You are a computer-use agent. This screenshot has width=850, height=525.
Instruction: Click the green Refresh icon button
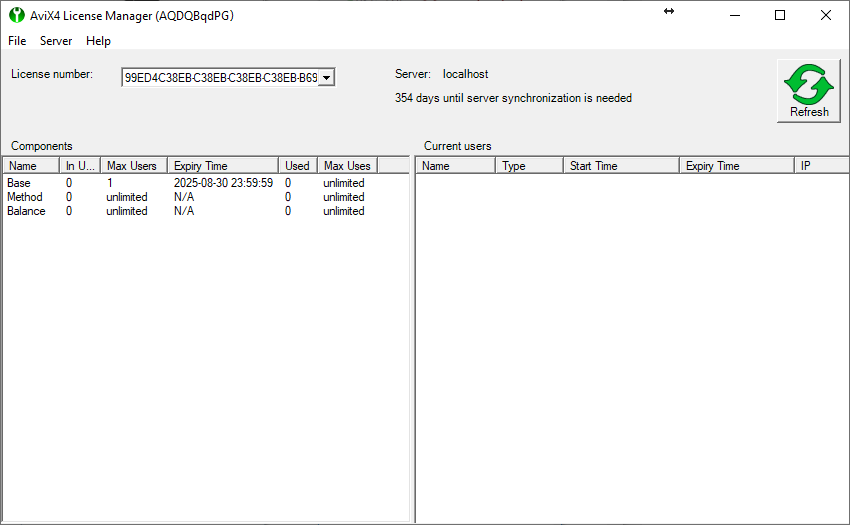[808, 91]
